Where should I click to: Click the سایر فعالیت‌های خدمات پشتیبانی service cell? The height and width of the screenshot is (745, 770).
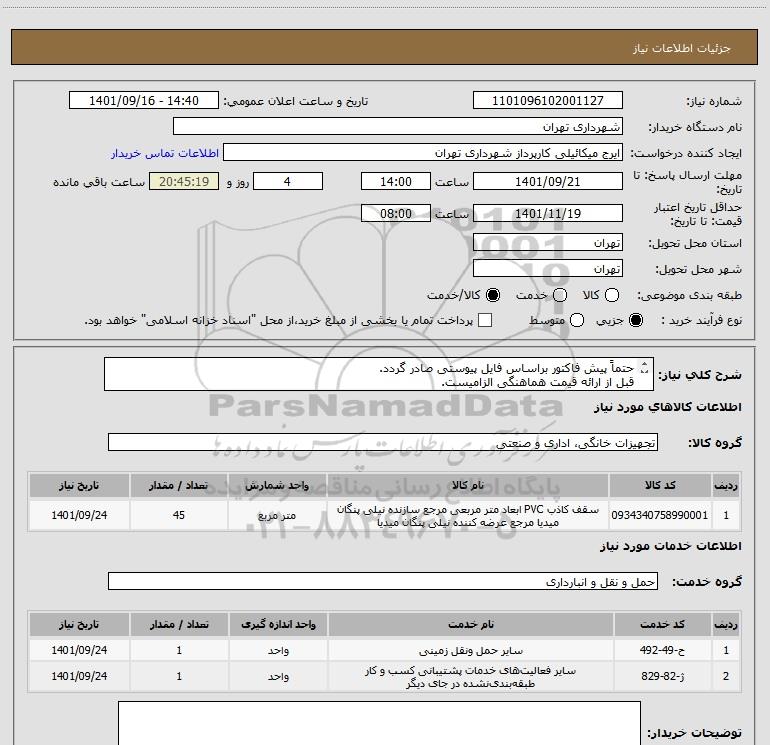[470, 676]
